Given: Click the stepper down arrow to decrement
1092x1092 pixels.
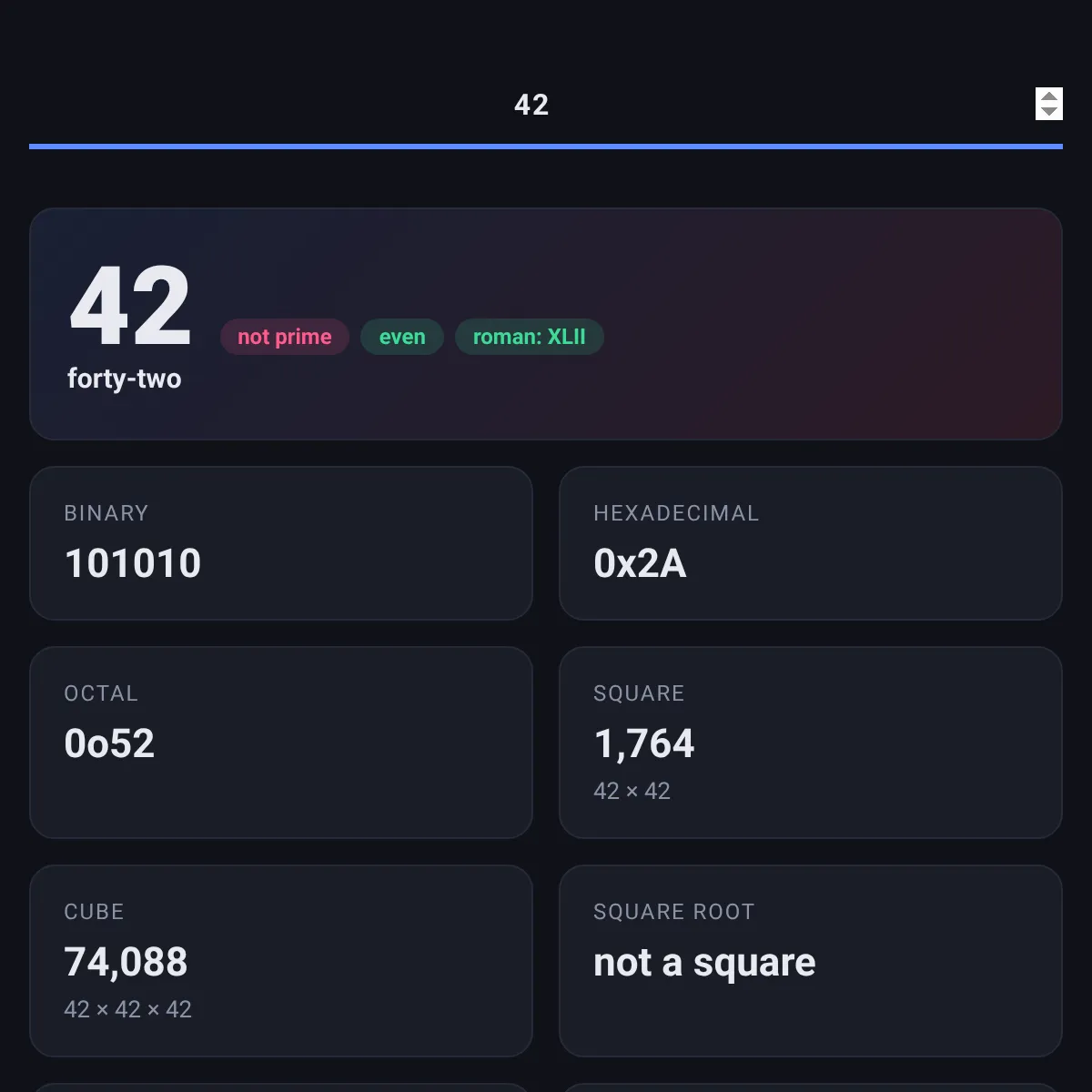Looking at the screenshot, I should tap(1049, 112).
